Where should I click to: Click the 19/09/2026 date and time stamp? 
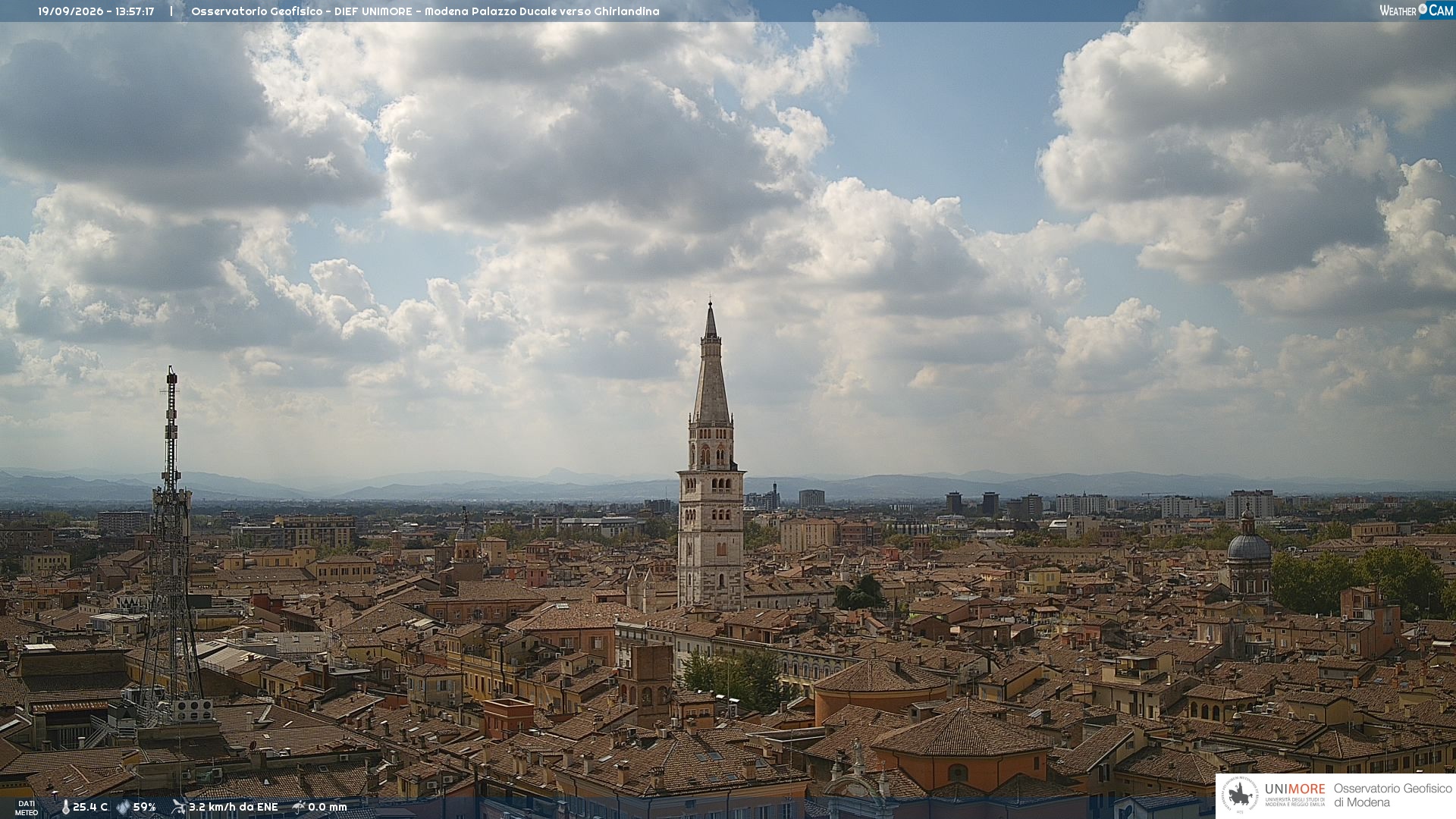pos(96,11)
